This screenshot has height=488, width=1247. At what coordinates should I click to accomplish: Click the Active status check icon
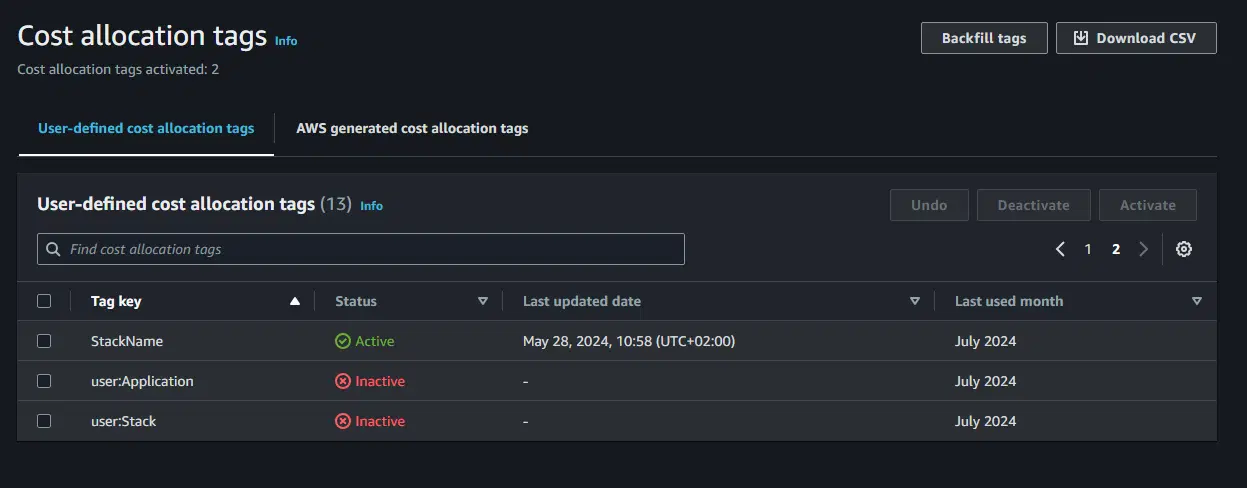(343, 341)
